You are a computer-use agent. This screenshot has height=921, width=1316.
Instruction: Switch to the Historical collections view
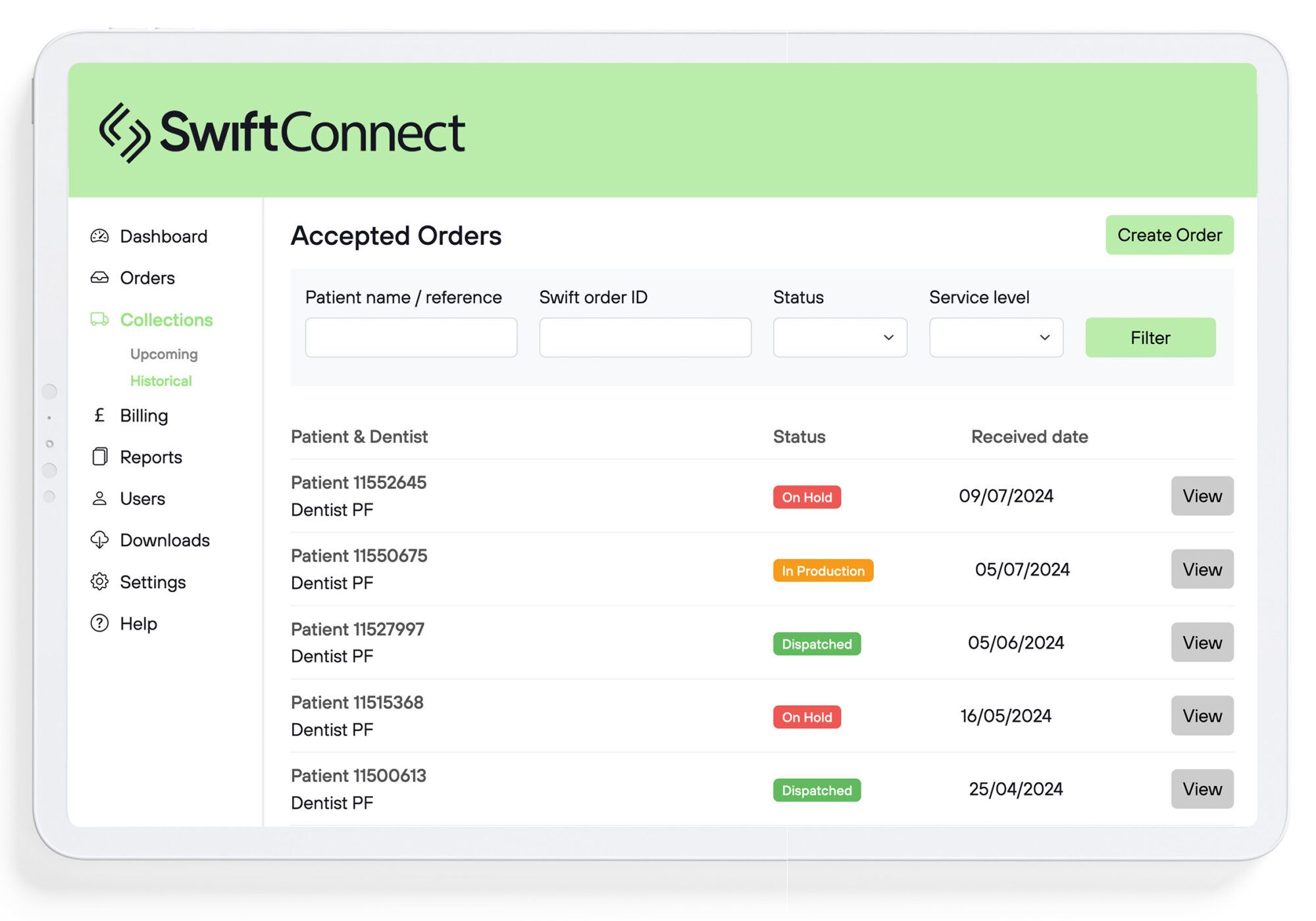click(x=161, y=380)
